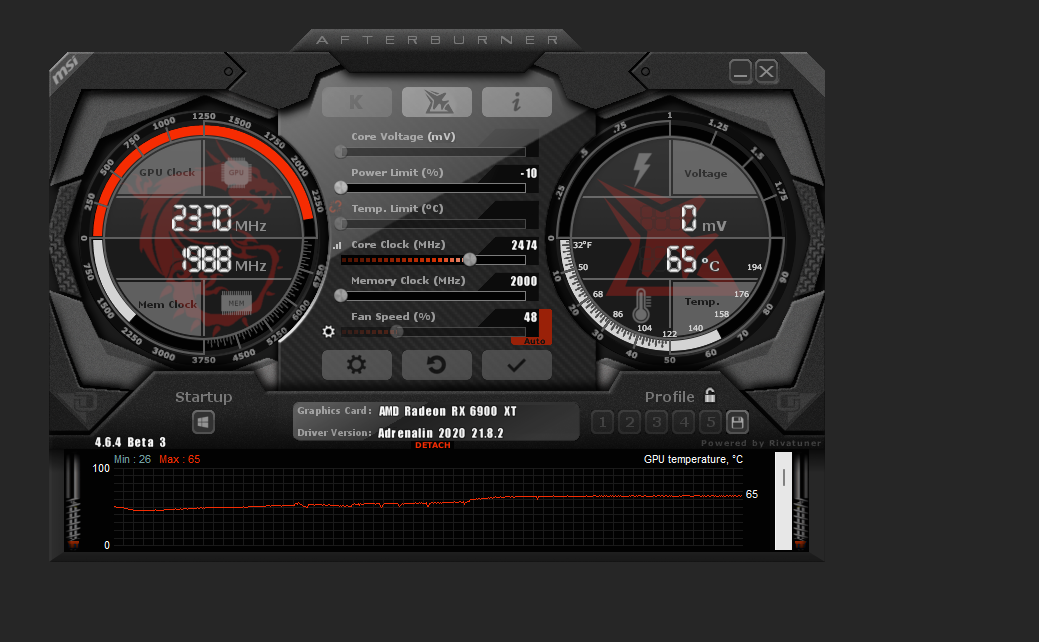Click the Fan Speed slider handle
This screenshot has height=642, width=1039.
pyautogui.click(x=396, y=332)
